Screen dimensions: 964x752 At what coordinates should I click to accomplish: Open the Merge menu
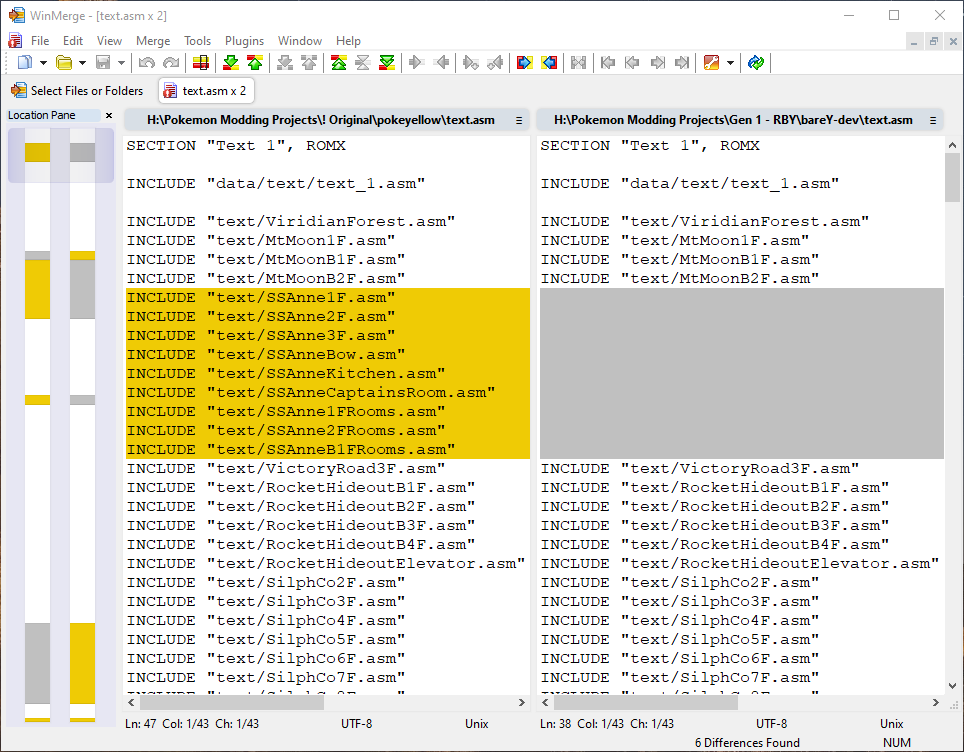point(153,41)
